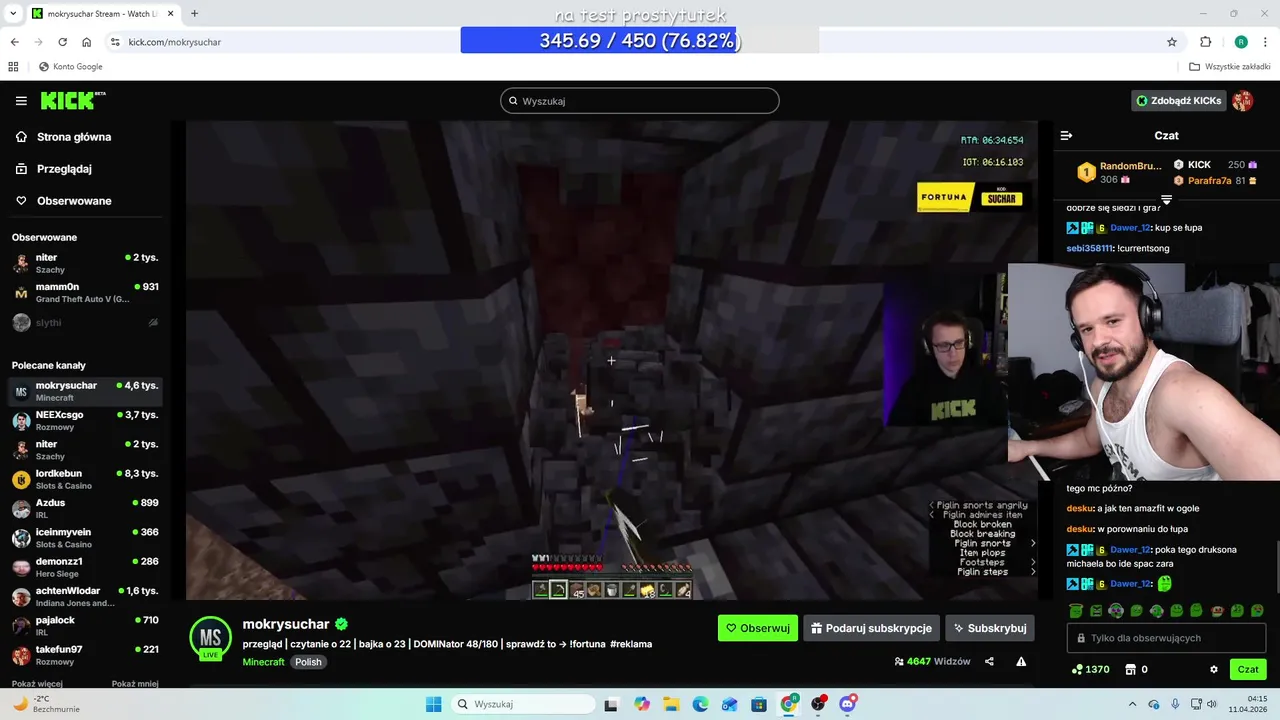
Task: Click the chat scrollbar
Action: tap(1277, 565)
